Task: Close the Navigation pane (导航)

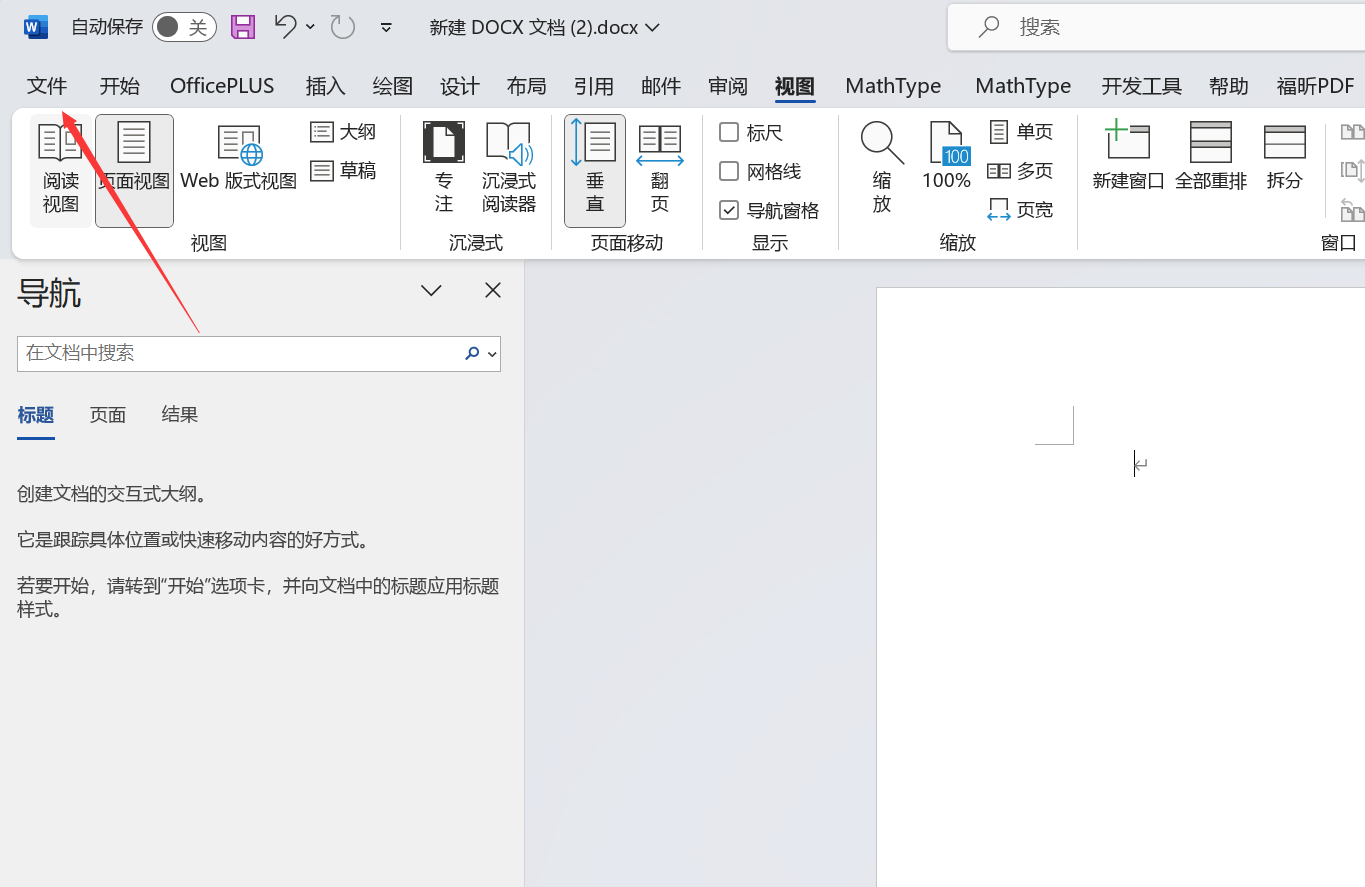Action: pos(493,290)
